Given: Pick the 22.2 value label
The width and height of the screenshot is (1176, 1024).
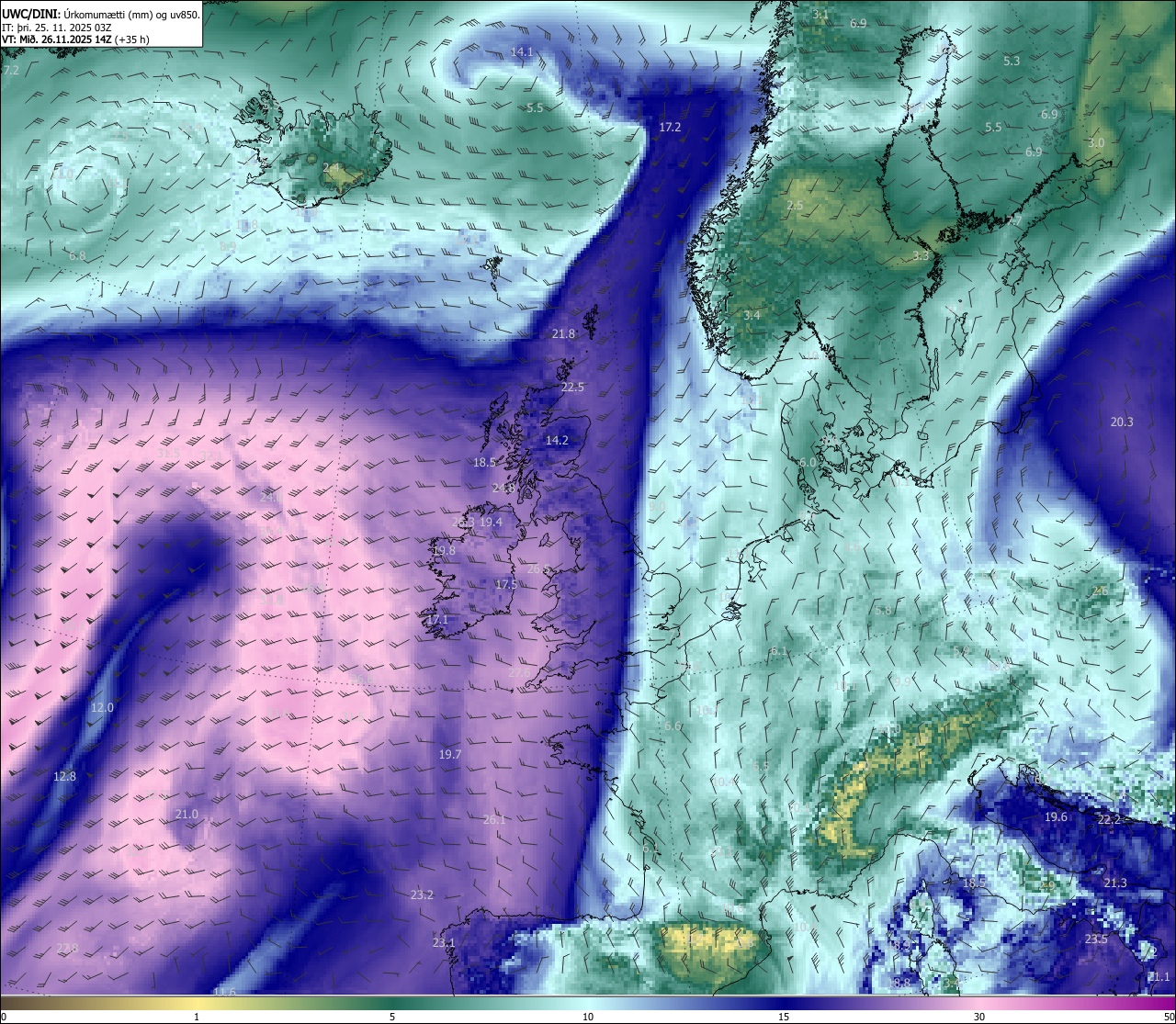Looking at the screenshot, I should (1110, 819).
